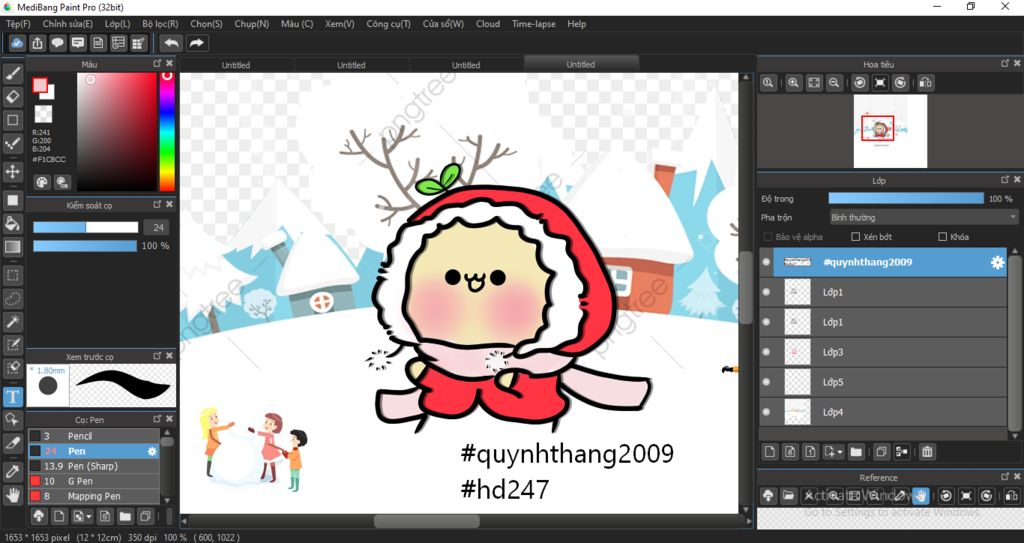Click the export/share icon in top toolbar
1024x543 pixels.
tap(37, 43)
